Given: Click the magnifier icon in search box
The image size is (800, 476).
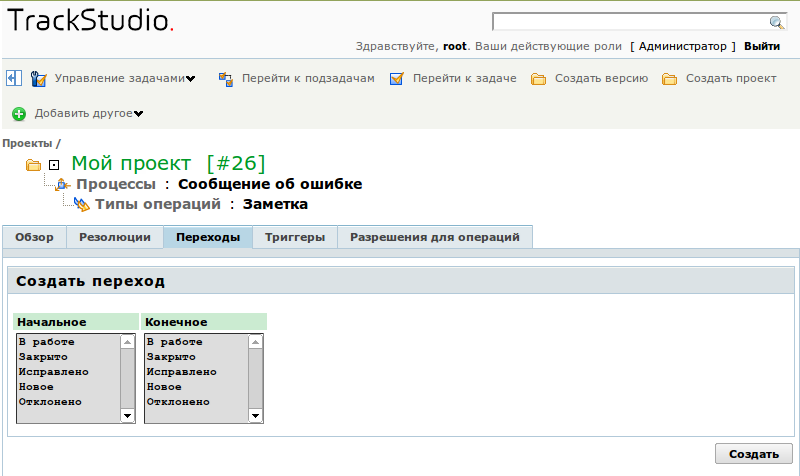Looking at the screenshot, I should [x=776, y=22].
